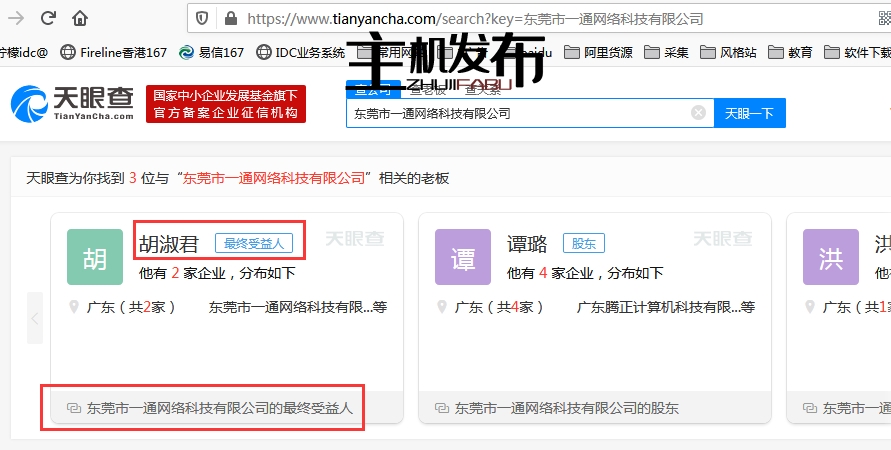The image size is (891, 450).
Task: Click the shield tracking protection icon
Action: (202, 18)
